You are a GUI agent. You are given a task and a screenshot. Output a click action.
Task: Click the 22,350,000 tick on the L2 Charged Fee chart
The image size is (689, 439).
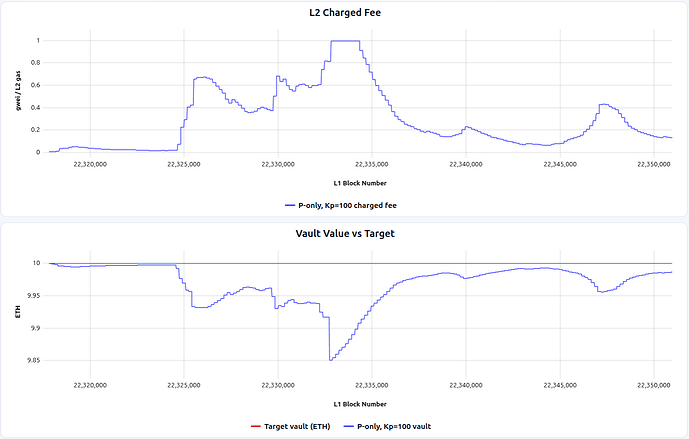pyautogui.click(x=654, y=165)
